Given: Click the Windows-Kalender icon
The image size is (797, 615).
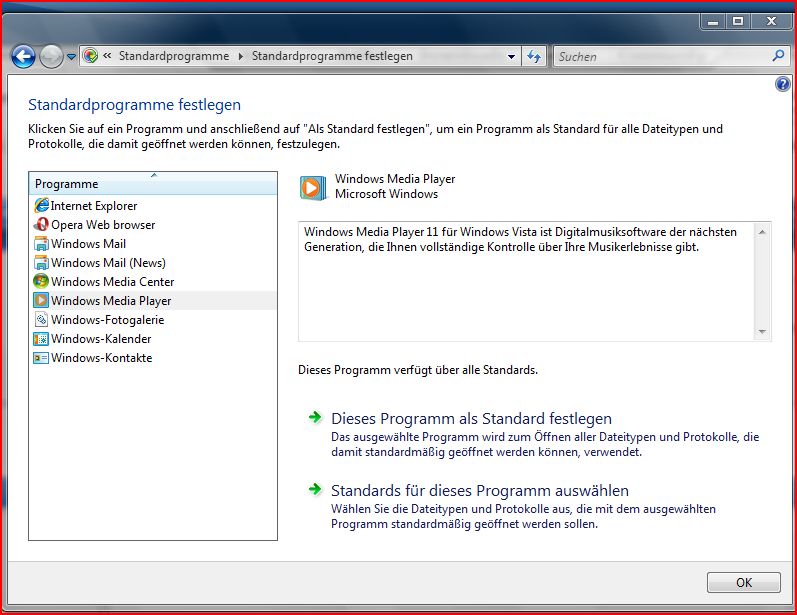Looking at the screenshot, I should pos(41,339).
